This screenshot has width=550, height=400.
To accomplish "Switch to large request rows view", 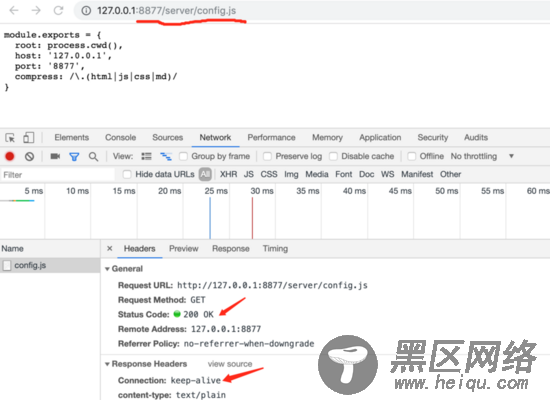I will click(x=146, y=156).
